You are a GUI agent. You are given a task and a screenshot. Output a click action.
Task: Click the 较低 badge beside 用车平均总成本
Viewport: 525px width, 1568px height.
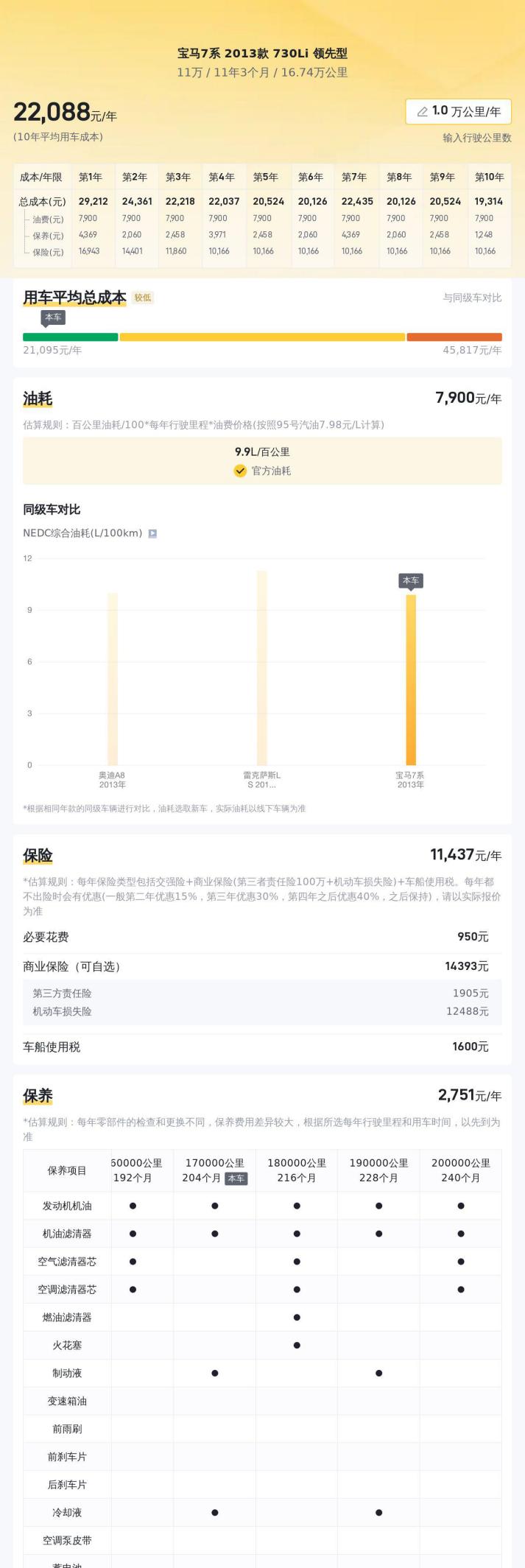coord(143,298)
